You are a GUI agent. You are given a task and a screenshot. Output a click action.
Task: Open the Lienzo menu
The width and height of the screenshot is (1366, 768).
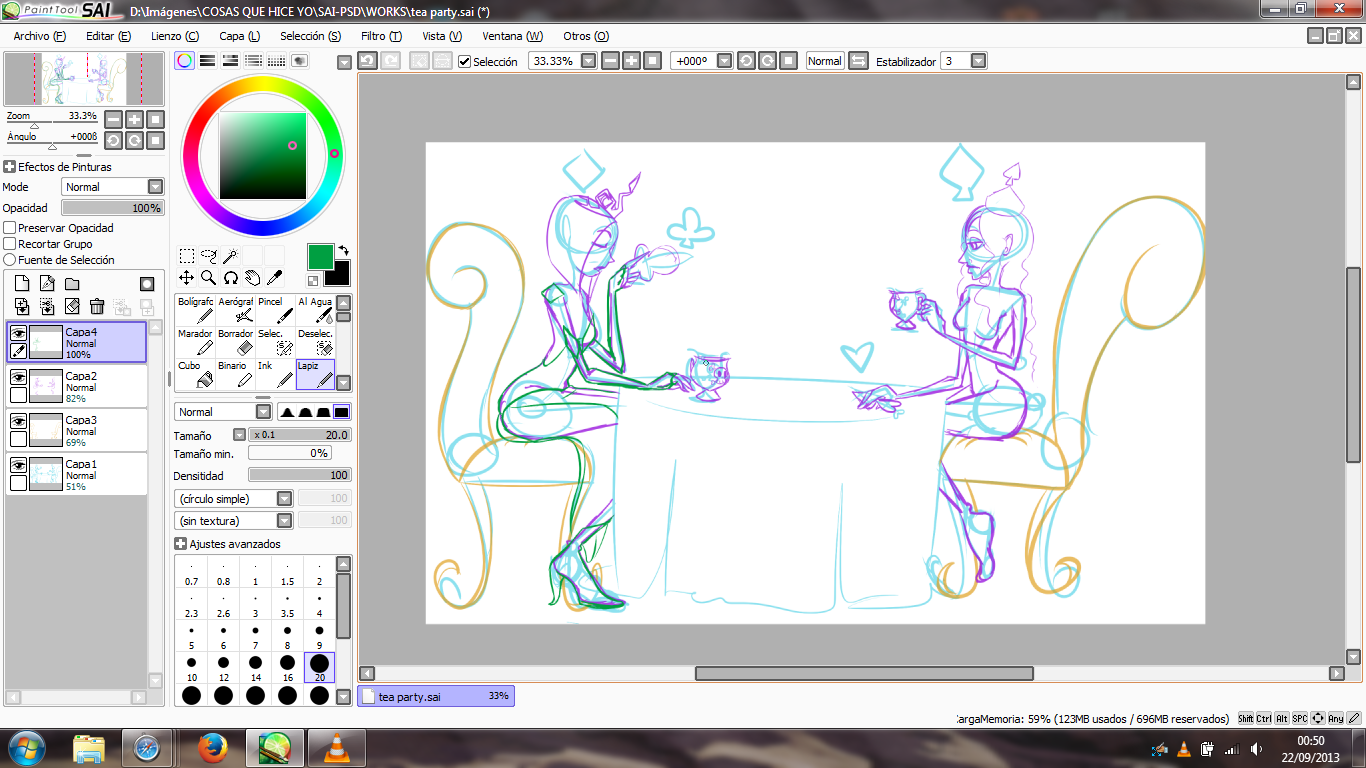(x=175, y=36)
